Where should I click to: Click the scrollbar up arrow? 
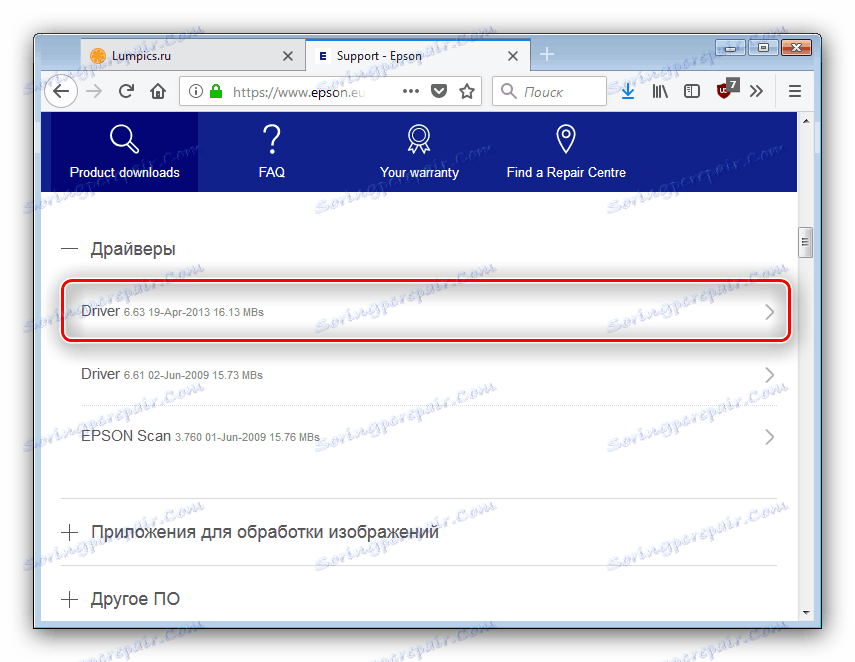point(805,121)
